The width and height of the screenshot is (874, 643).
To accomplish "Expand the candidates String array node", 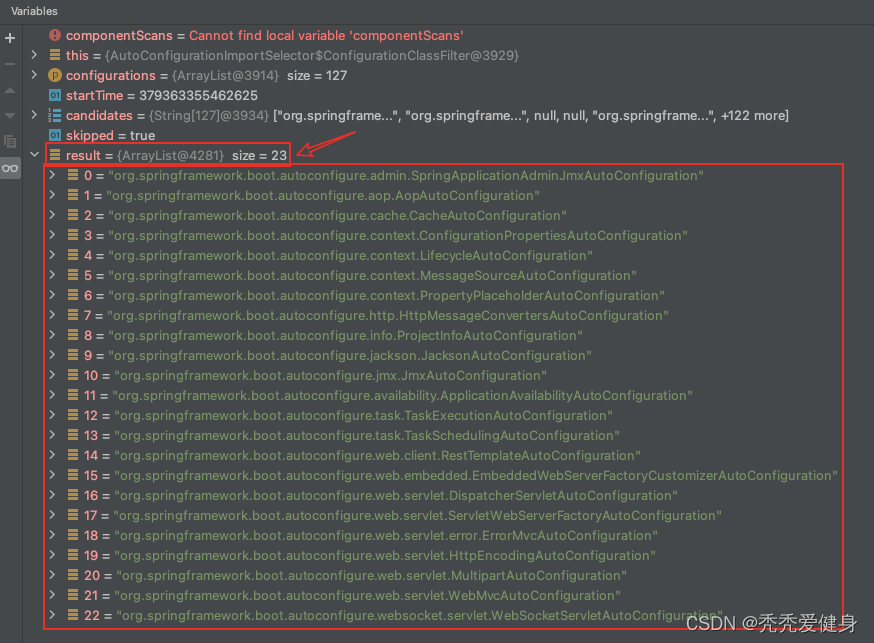I will point(35,115).
